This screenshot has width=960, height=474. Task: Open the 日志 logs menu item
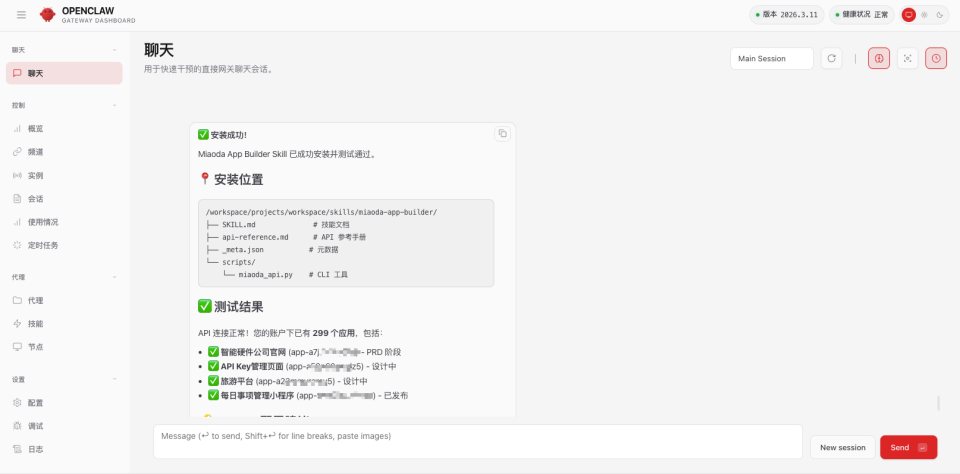(x=35, y=450)
